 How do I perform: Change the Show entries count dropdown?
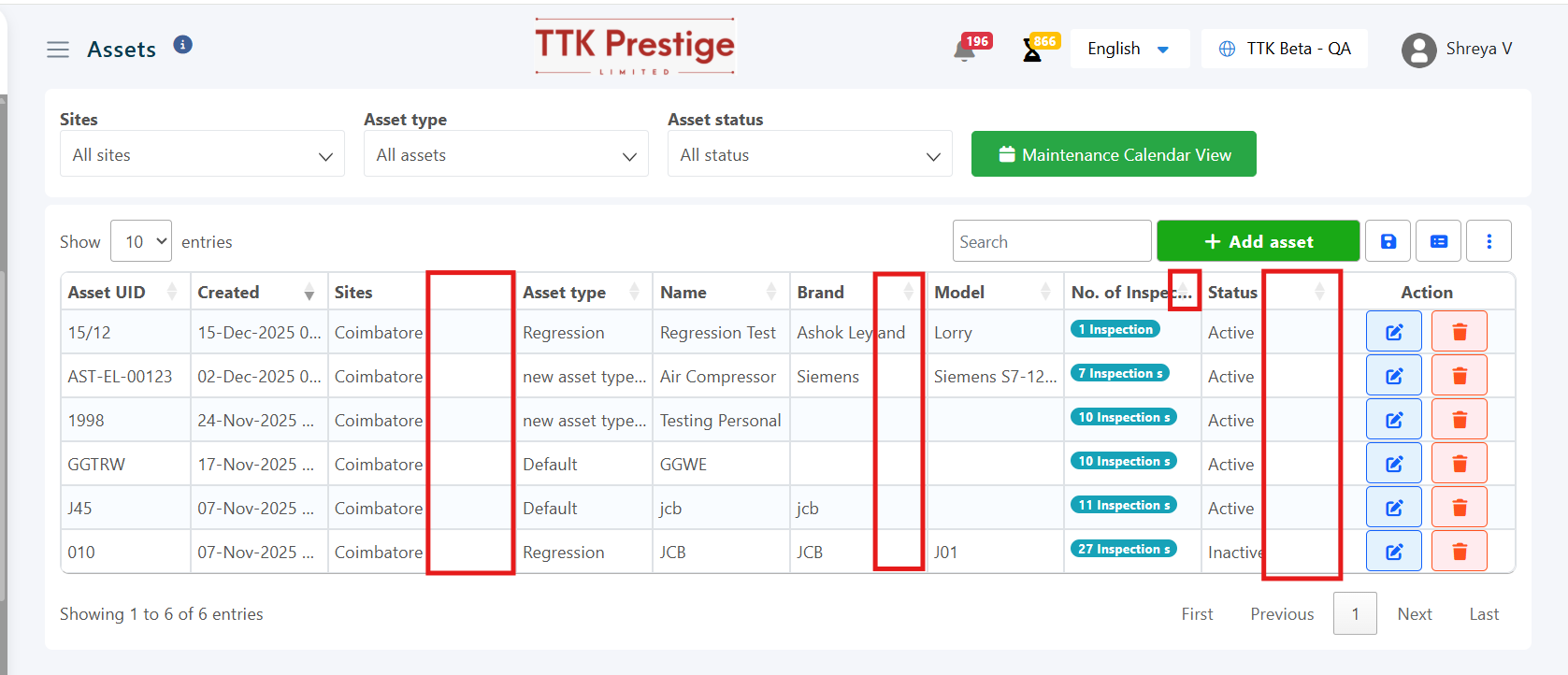(141, 241)
